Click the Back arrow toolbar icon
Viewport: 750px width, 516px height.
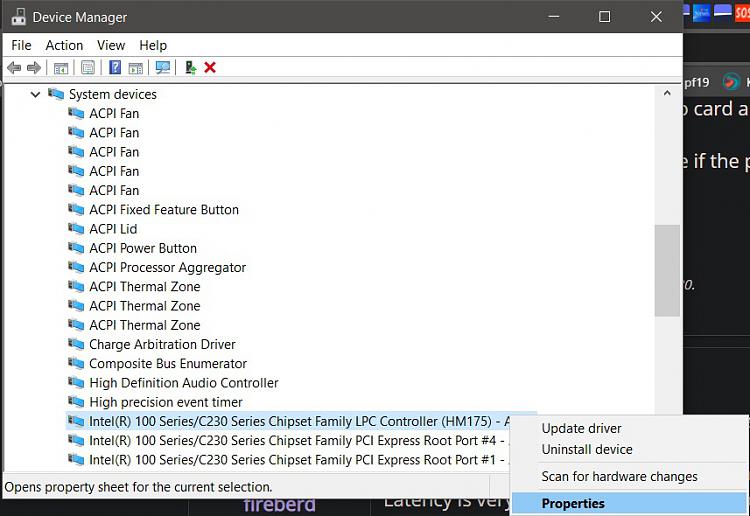pyautogui.click(x=14, y=68)
